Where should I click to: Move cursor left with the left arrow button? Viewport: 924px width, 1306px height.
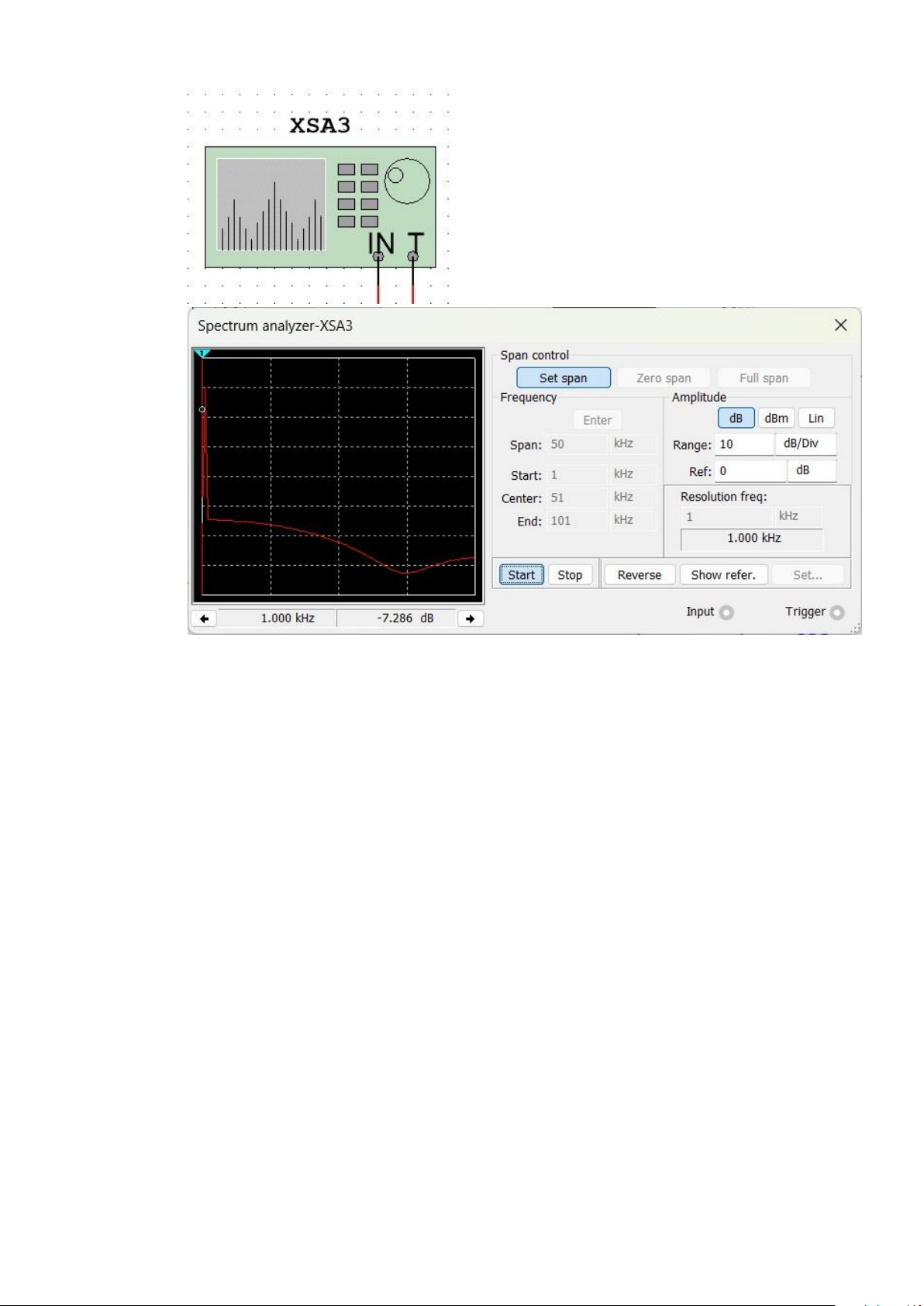(204, 619)
